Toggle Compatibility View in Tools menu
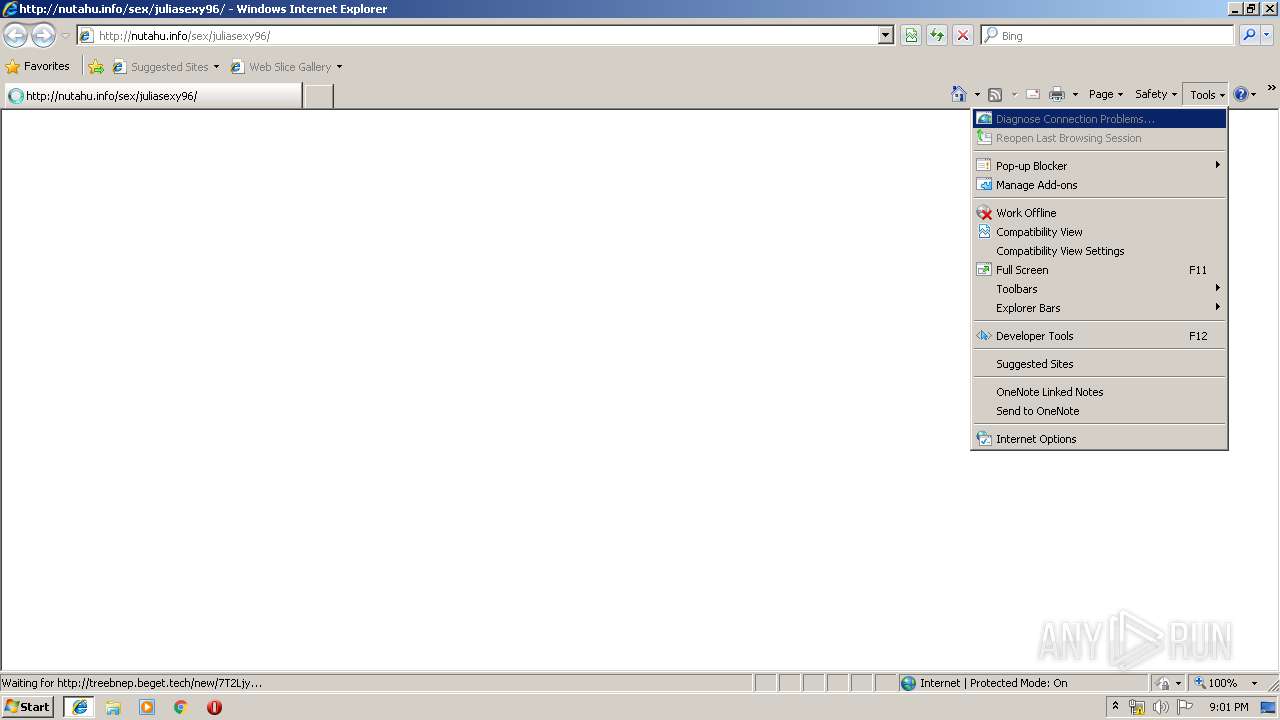Viewport: 1280px width, 720px height. [x=1099, y=232]
